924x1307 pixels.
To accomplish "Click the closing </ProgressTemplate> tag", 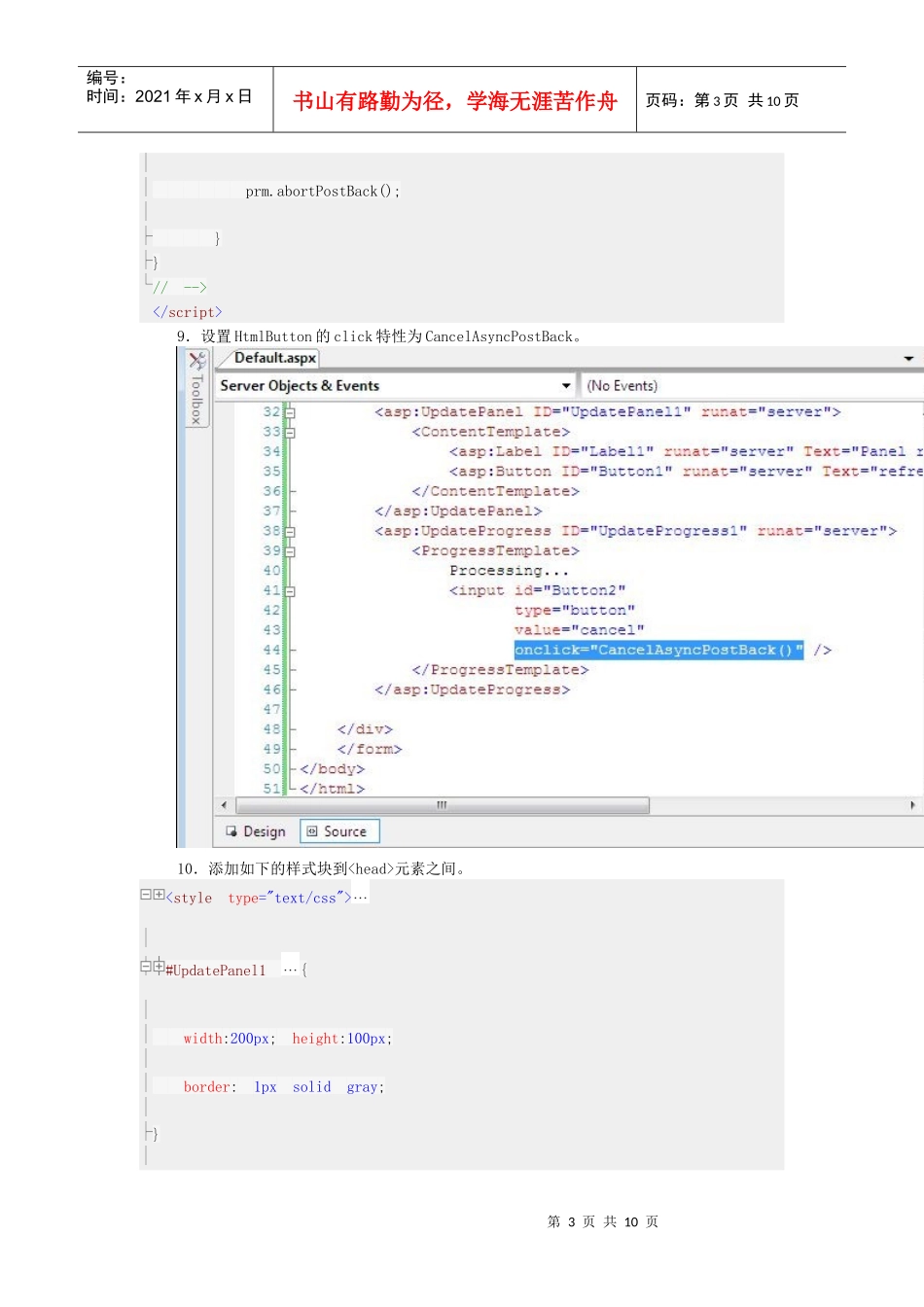I will (500, 670).
